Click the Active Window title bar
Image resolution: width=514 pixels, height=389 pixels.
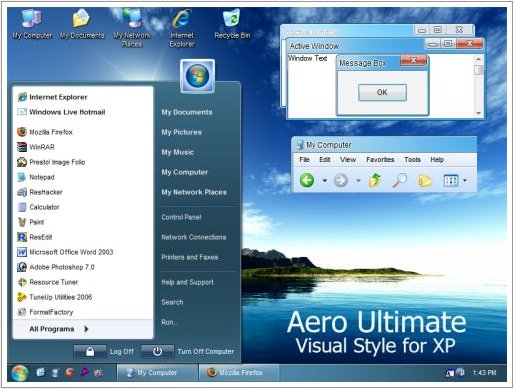point(355,46)
